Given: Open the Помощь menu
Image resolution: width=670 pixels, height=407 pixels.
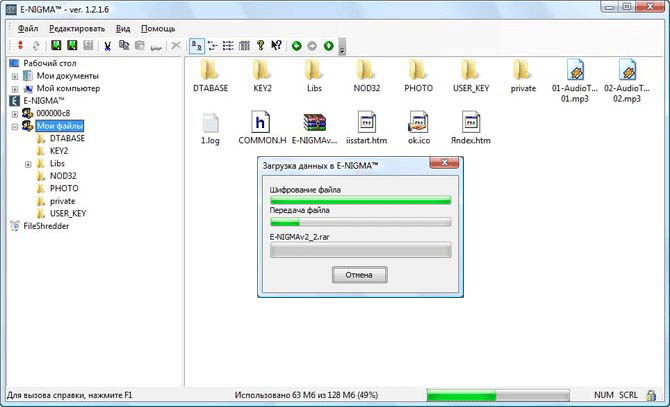Looking at the screenshot, I should [158, 29].
